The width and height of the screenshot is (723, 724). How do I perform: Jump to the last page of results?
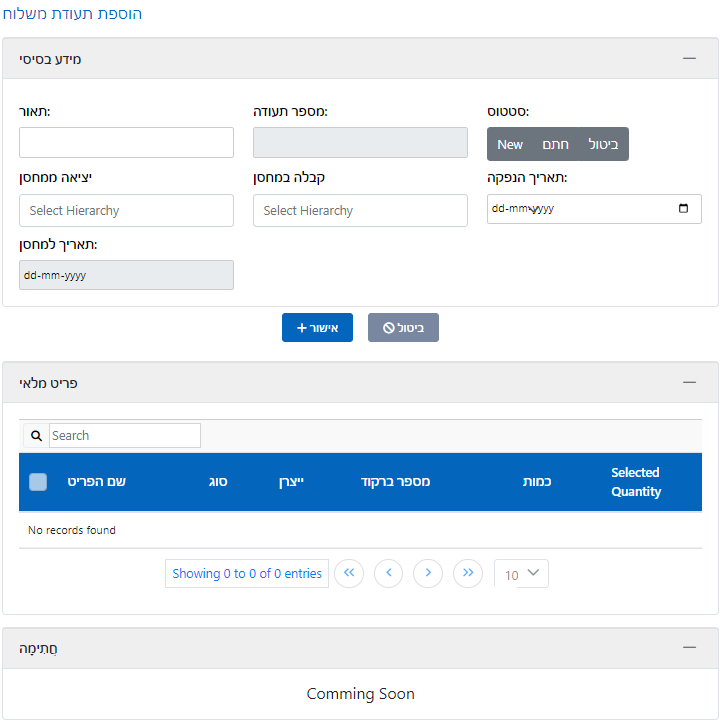[467, 573]
